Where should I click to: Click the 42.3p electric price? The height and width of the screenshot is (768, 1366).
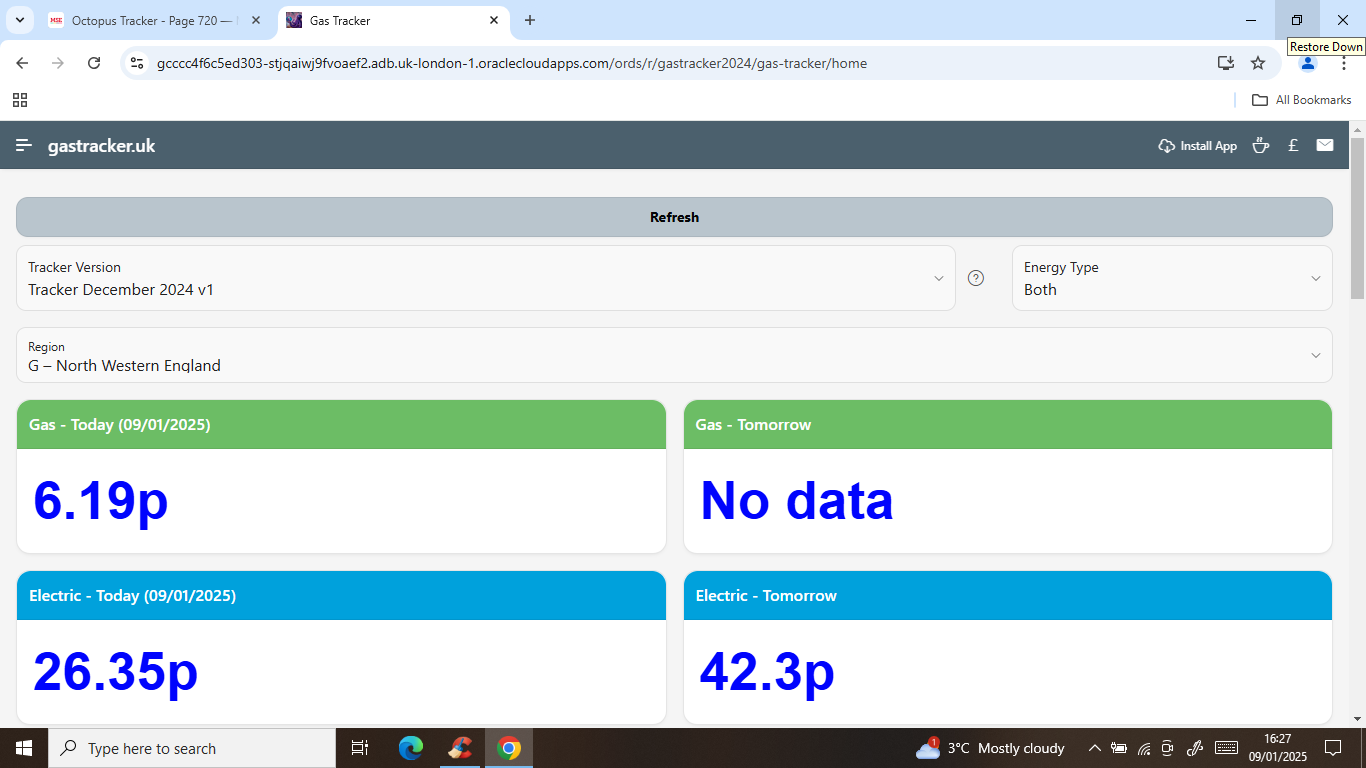point(767,671)
